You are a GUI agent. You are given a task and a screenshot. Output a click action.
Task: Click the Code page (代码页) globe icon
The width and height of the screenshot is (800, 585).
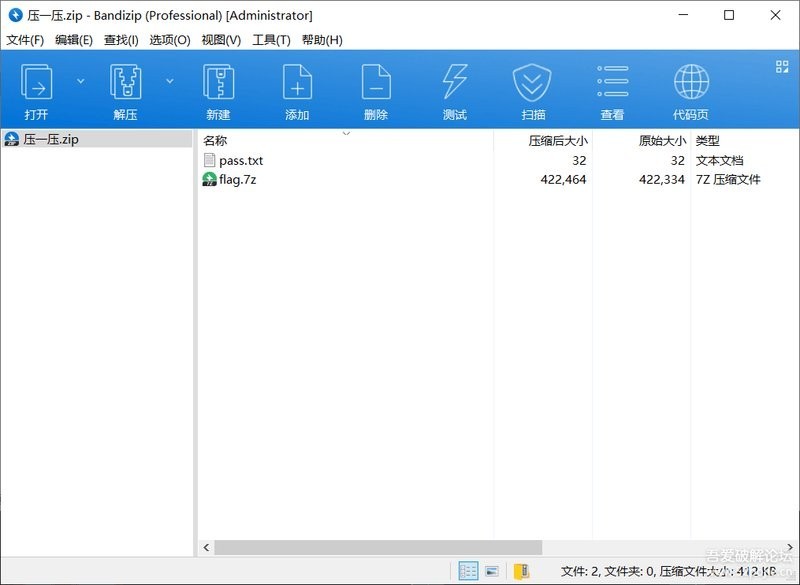coord(691,82)
